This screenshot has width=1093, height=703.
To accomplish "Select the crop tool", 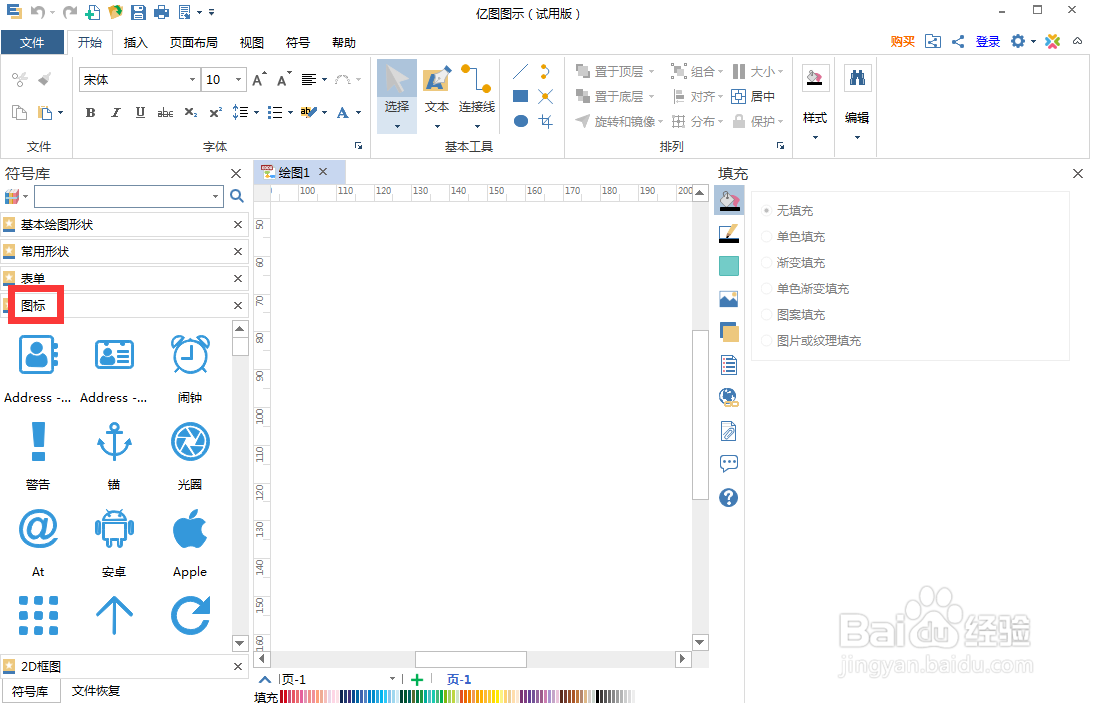I will (545, 121).
